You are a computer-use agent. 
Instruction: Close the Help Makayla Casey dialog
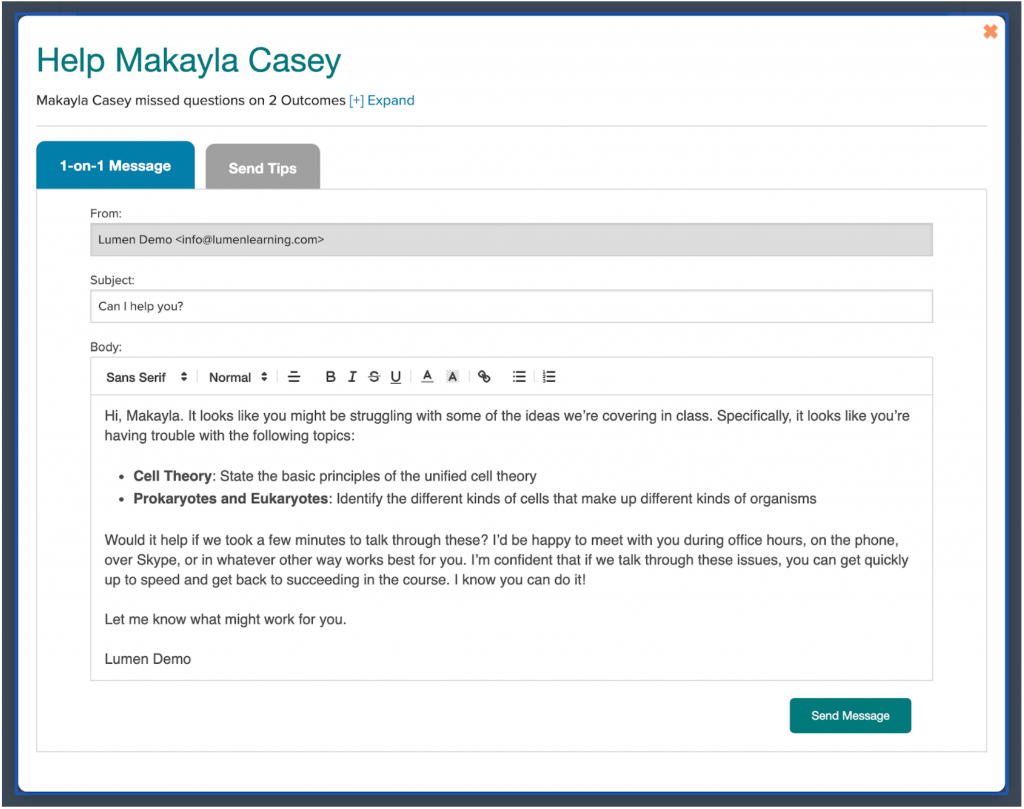[x=990, y=32]
